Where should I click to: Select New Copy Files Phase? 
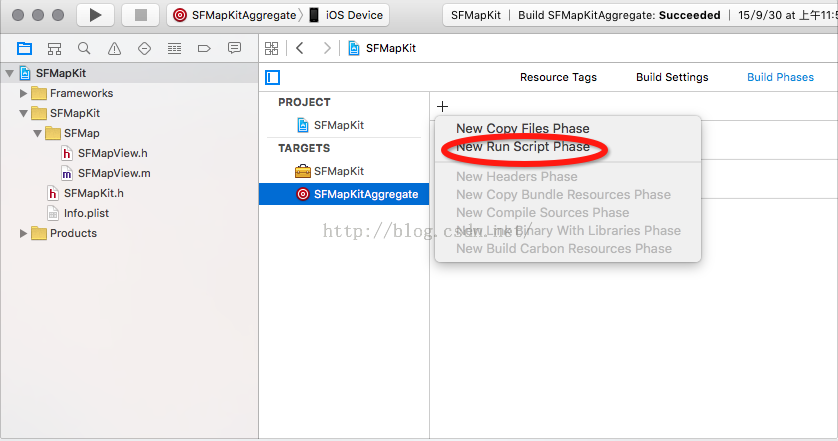coord(522,128)
